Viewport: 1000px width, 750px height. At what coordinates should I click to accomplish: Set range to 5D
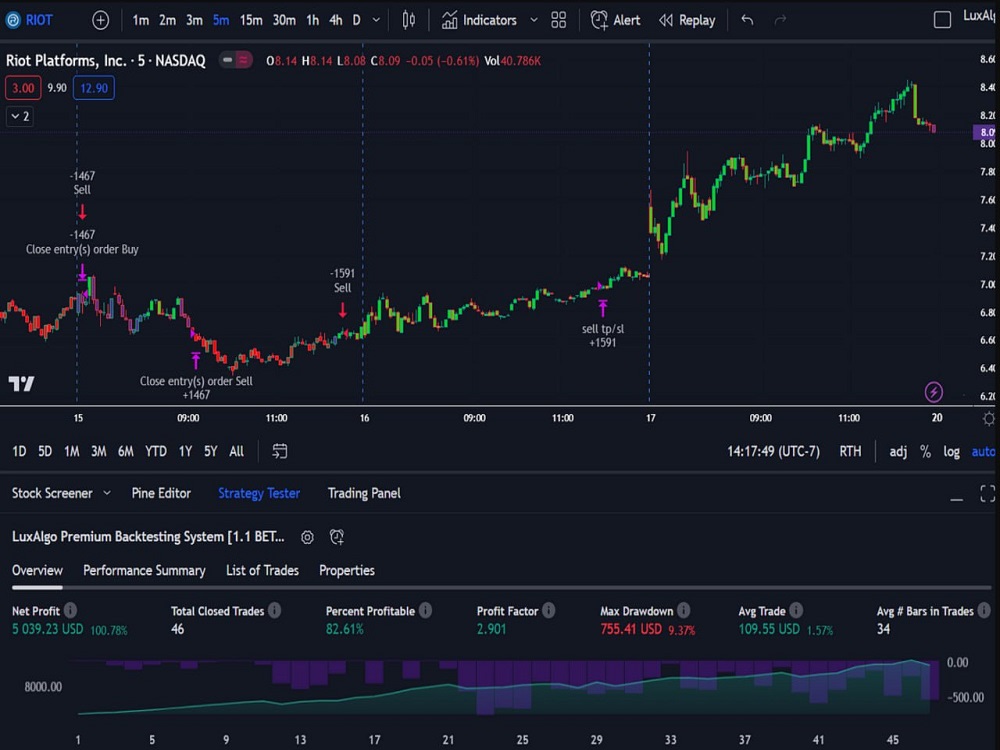[x=45, y=452]
